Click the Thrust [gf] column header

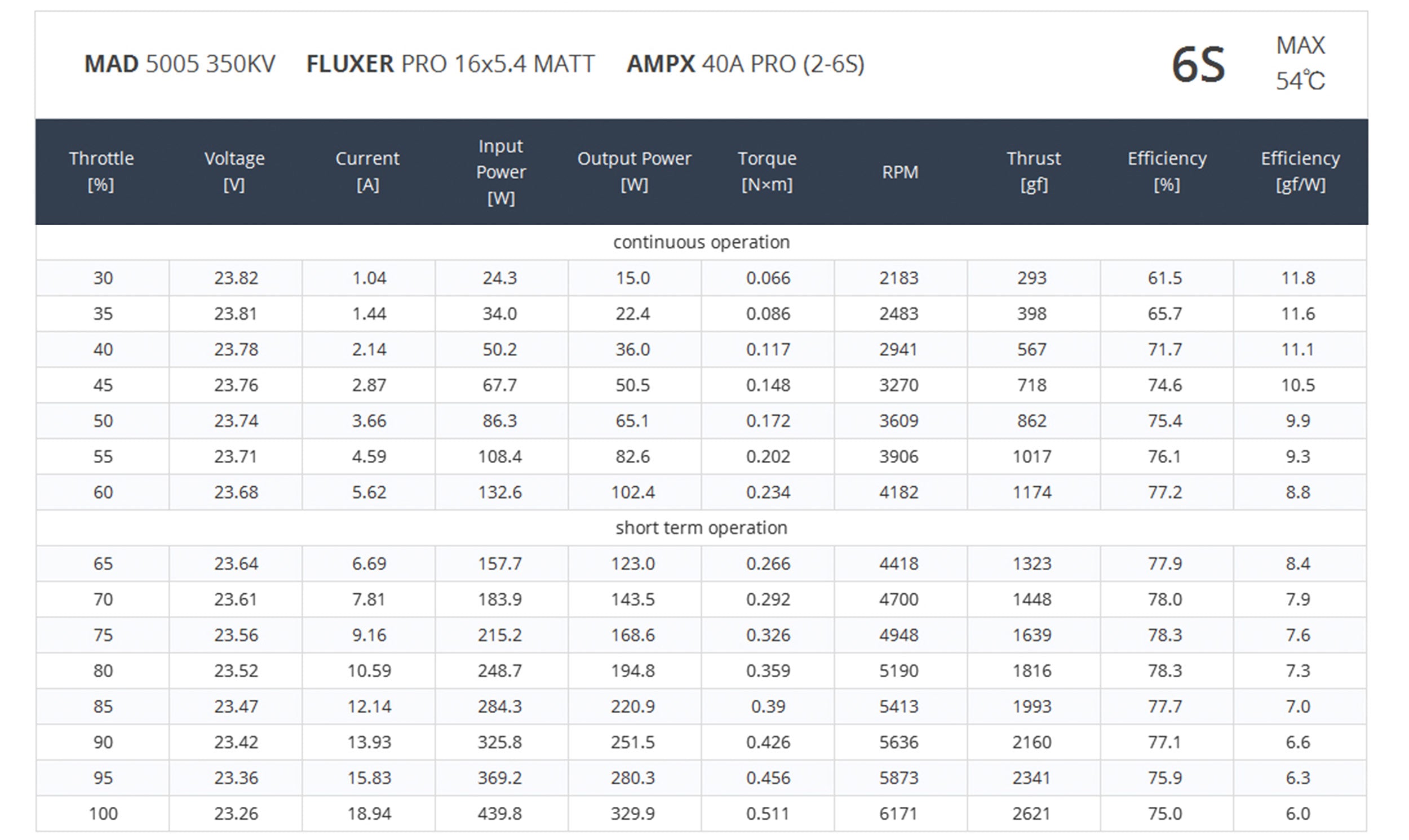coord(1034,171)
